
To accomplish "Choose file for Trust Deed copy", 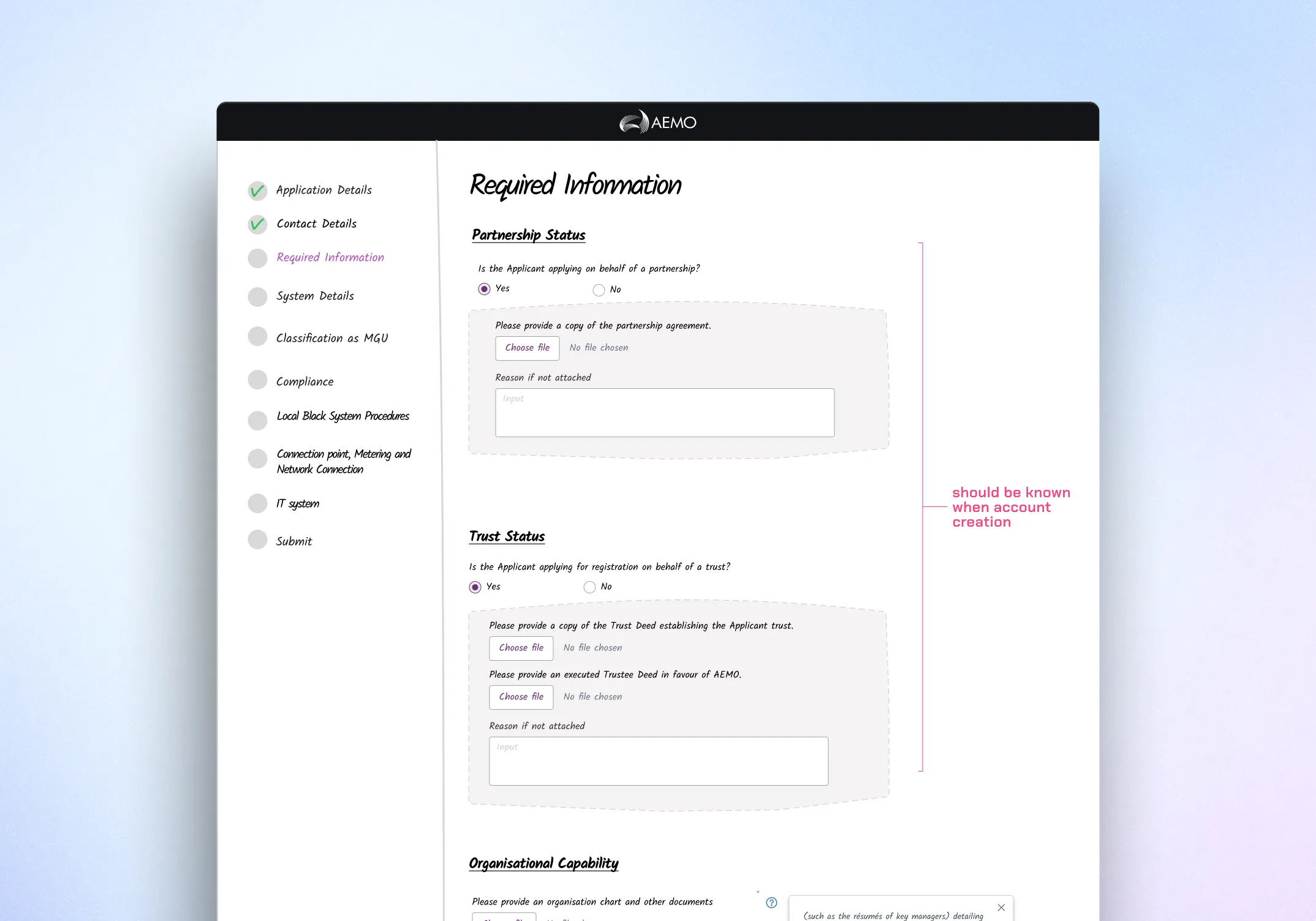I will (521, 648).
